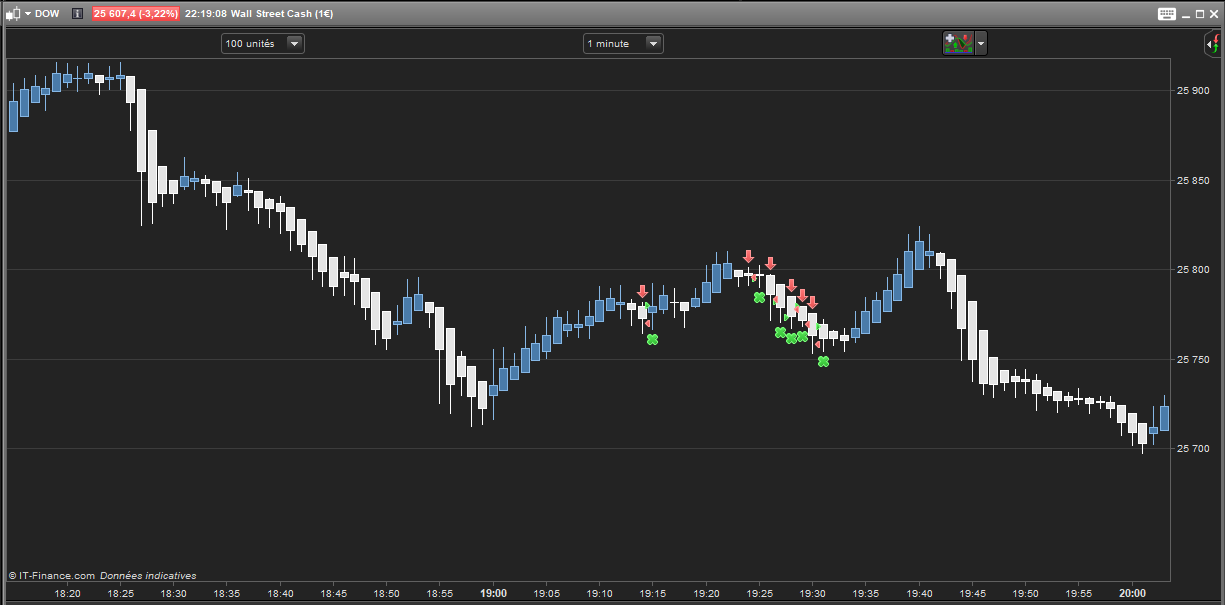Click the 19:30 time axis label
The image size is (1225, 605).
point(812,593)
